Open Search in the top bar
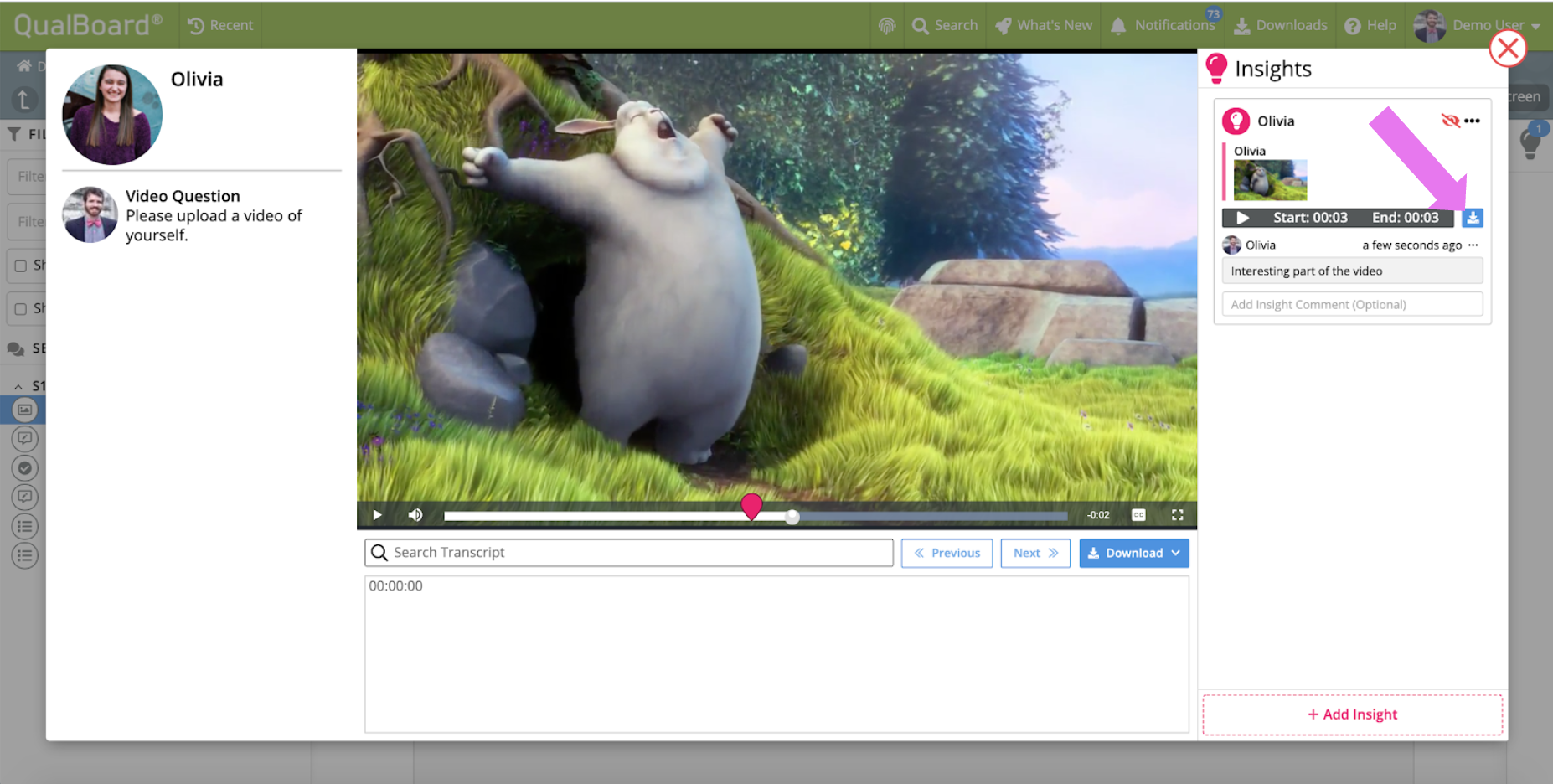Viewport: 1553px width, 784px height. pos(945,25)
